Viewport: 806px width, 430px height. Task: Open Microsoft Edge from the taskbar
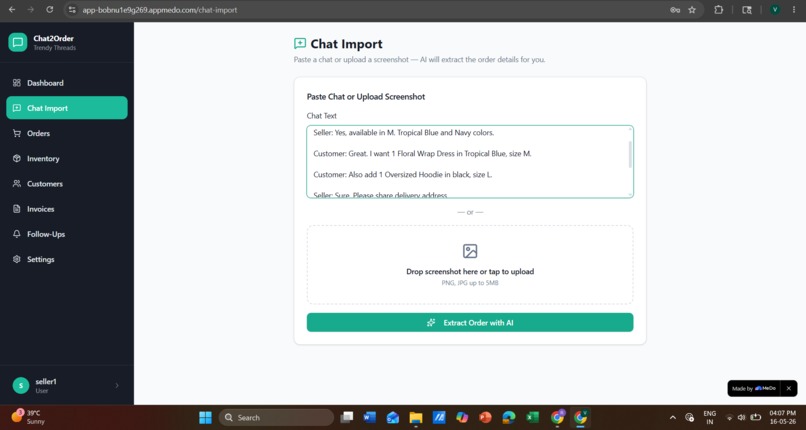(508, 418)
